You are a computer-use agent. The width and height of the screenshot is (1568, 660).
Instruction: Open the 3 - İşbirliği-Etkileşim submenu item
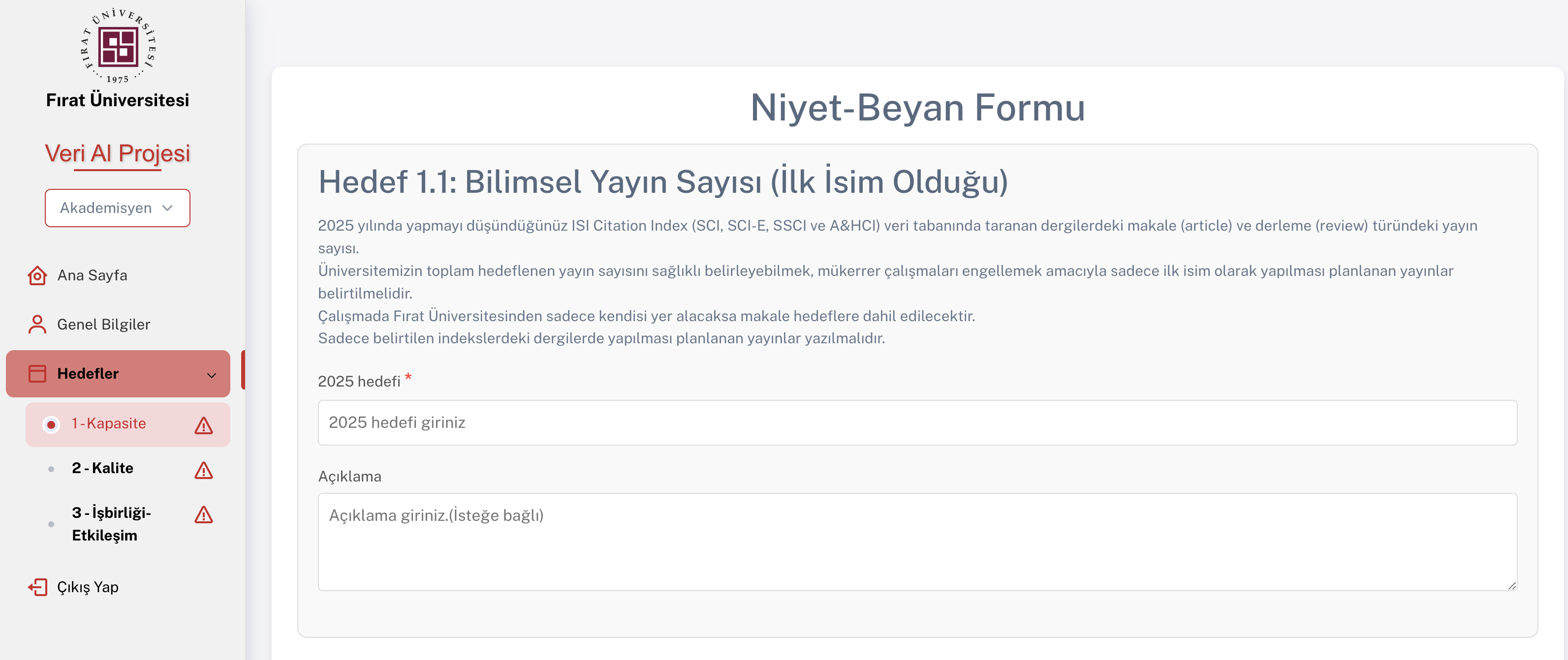coord(111,524)
